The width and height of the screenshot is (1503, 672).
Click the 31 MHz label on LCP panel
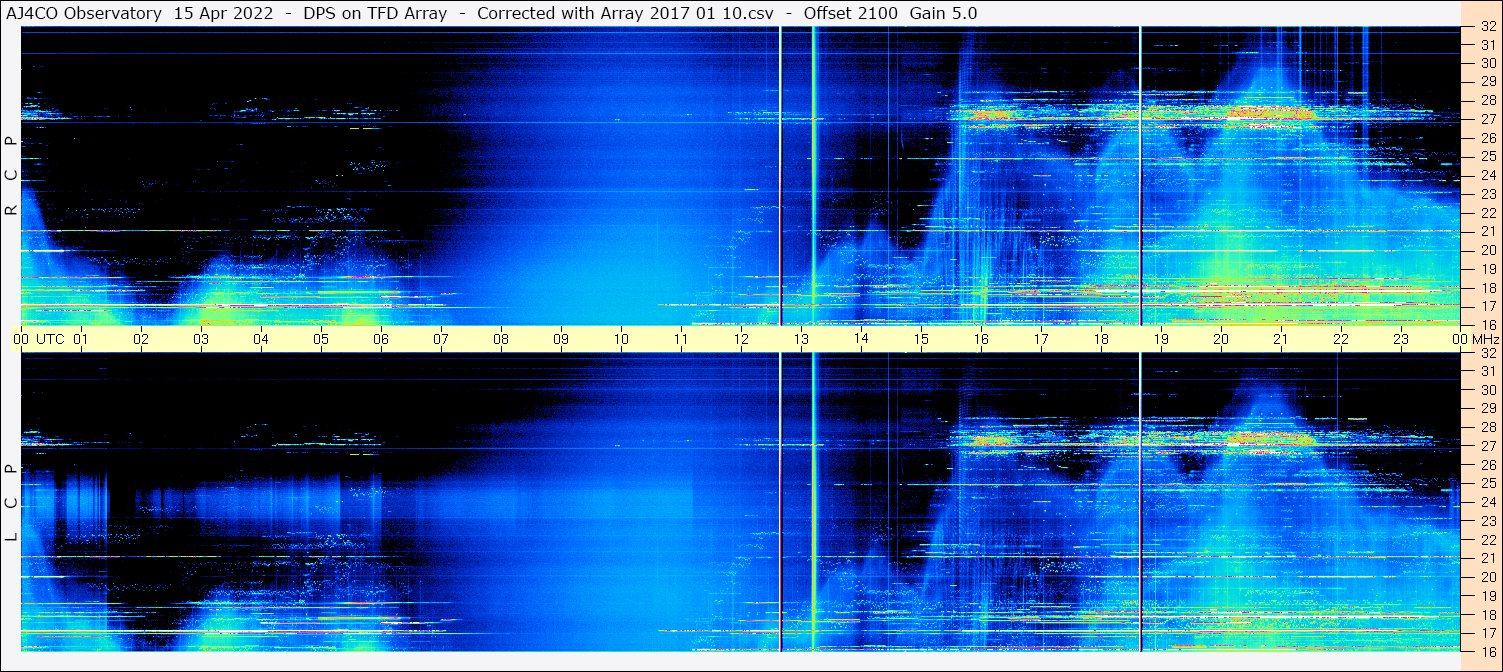click(1487, 371)
